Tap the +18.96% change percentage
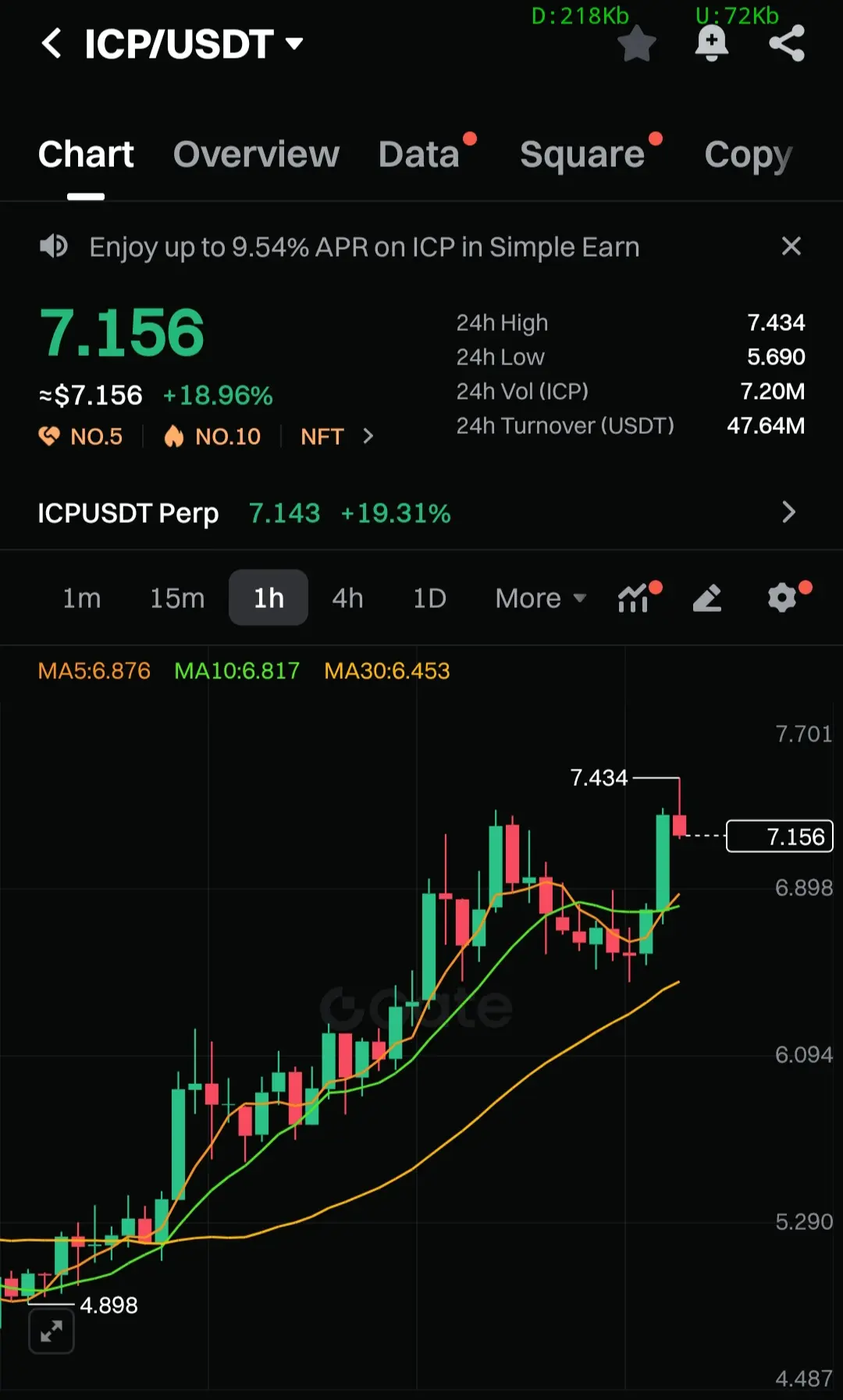This screenshot has width=843, height=1400. [x=218, y=396]
